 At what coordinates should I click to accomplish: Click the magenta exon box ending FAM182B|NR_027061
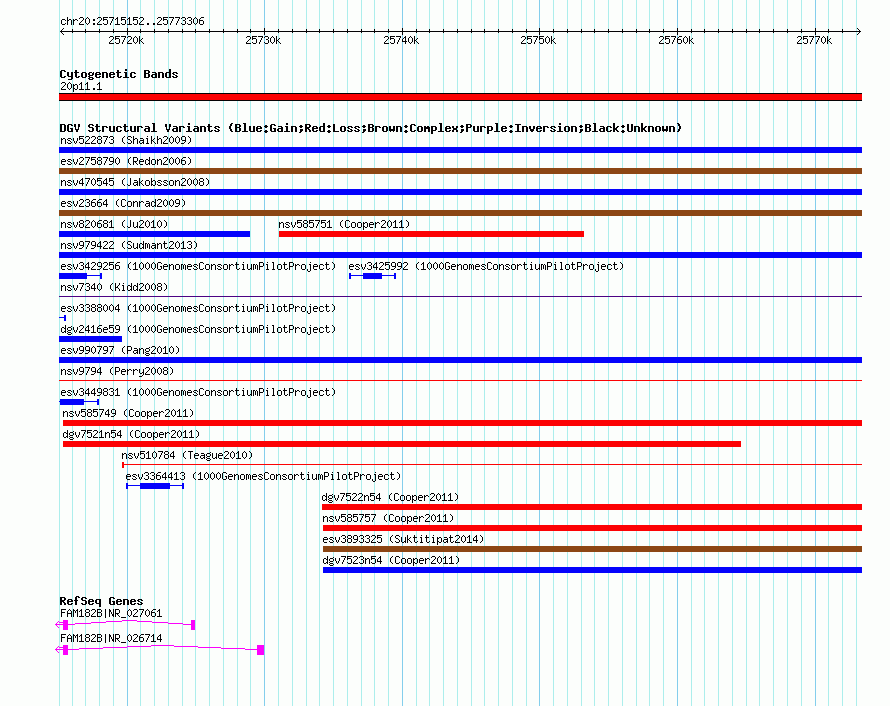tap(193, 625)
